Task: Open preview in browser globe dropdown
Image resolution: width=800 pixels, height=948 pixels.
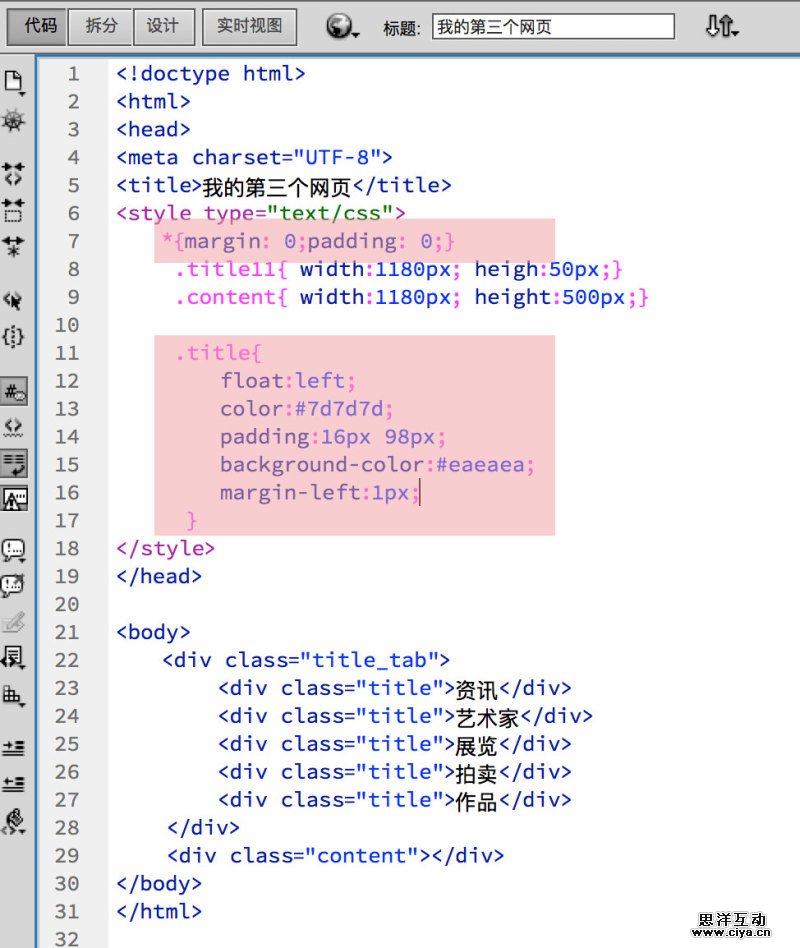Action: click(341, 27)
